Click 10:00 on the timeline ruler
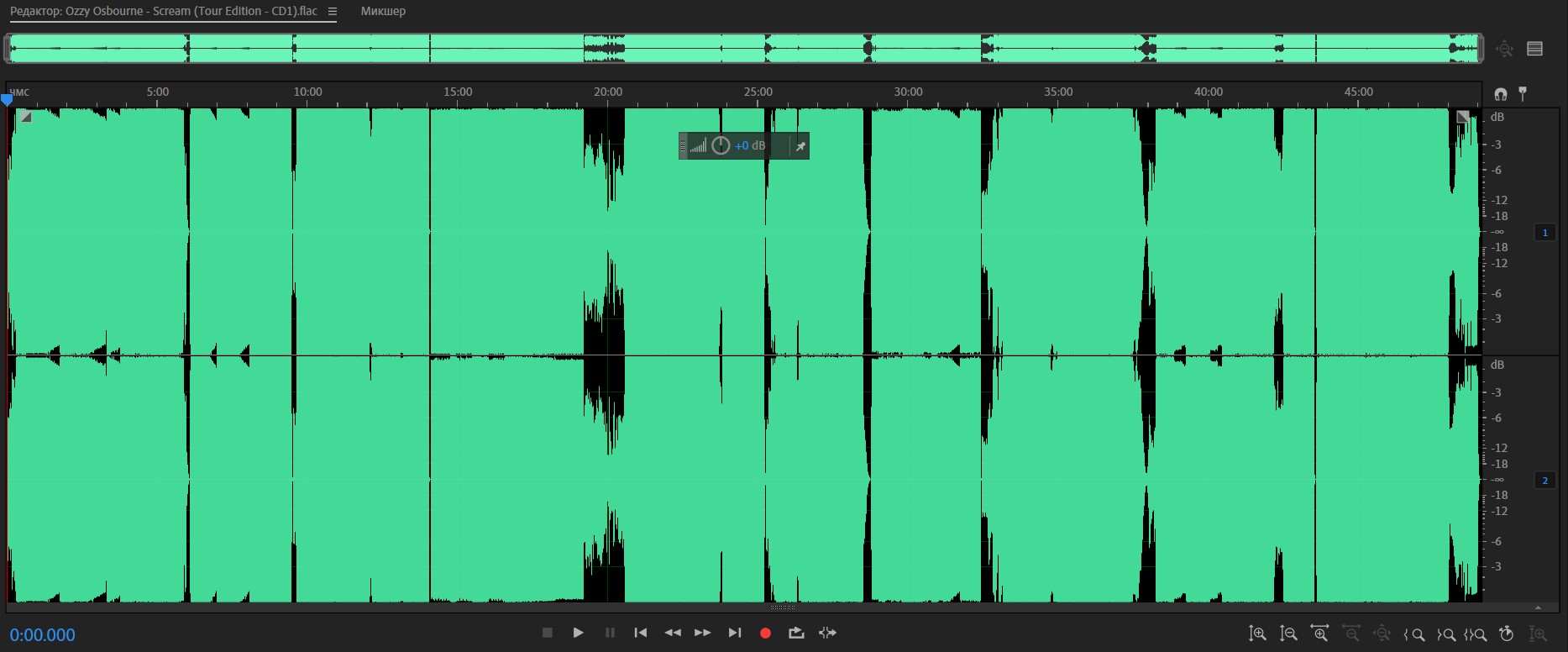Viewport: 1568px width, 652px height. pyautogui.click(x=307, y=92)
